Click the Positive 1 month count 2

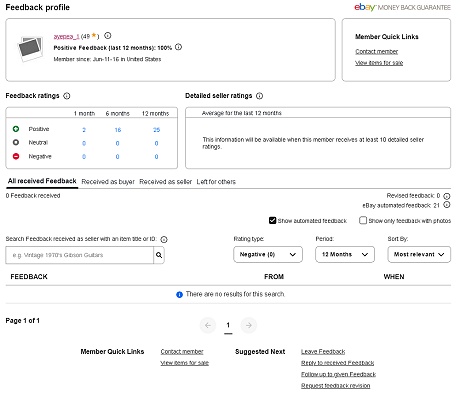(x=84, y=130)
